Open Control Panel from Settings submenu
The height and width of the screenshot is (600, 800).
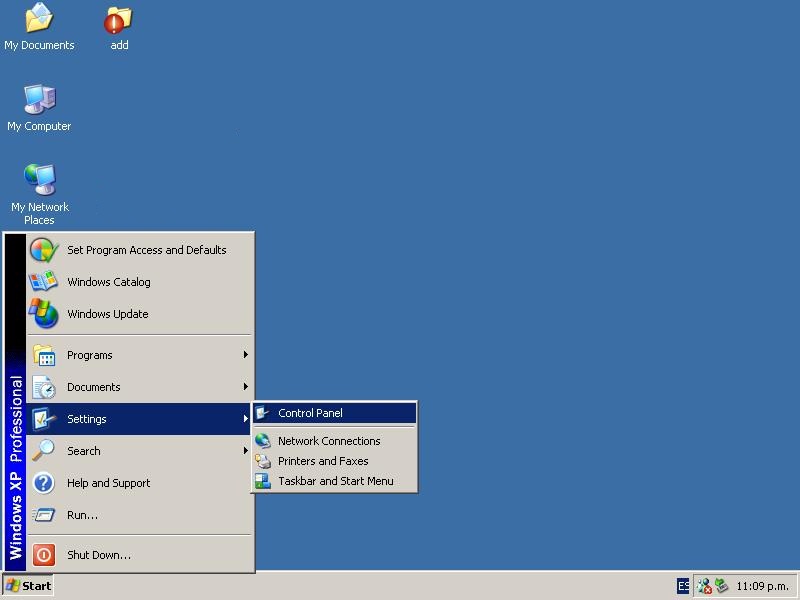point(335,413)
